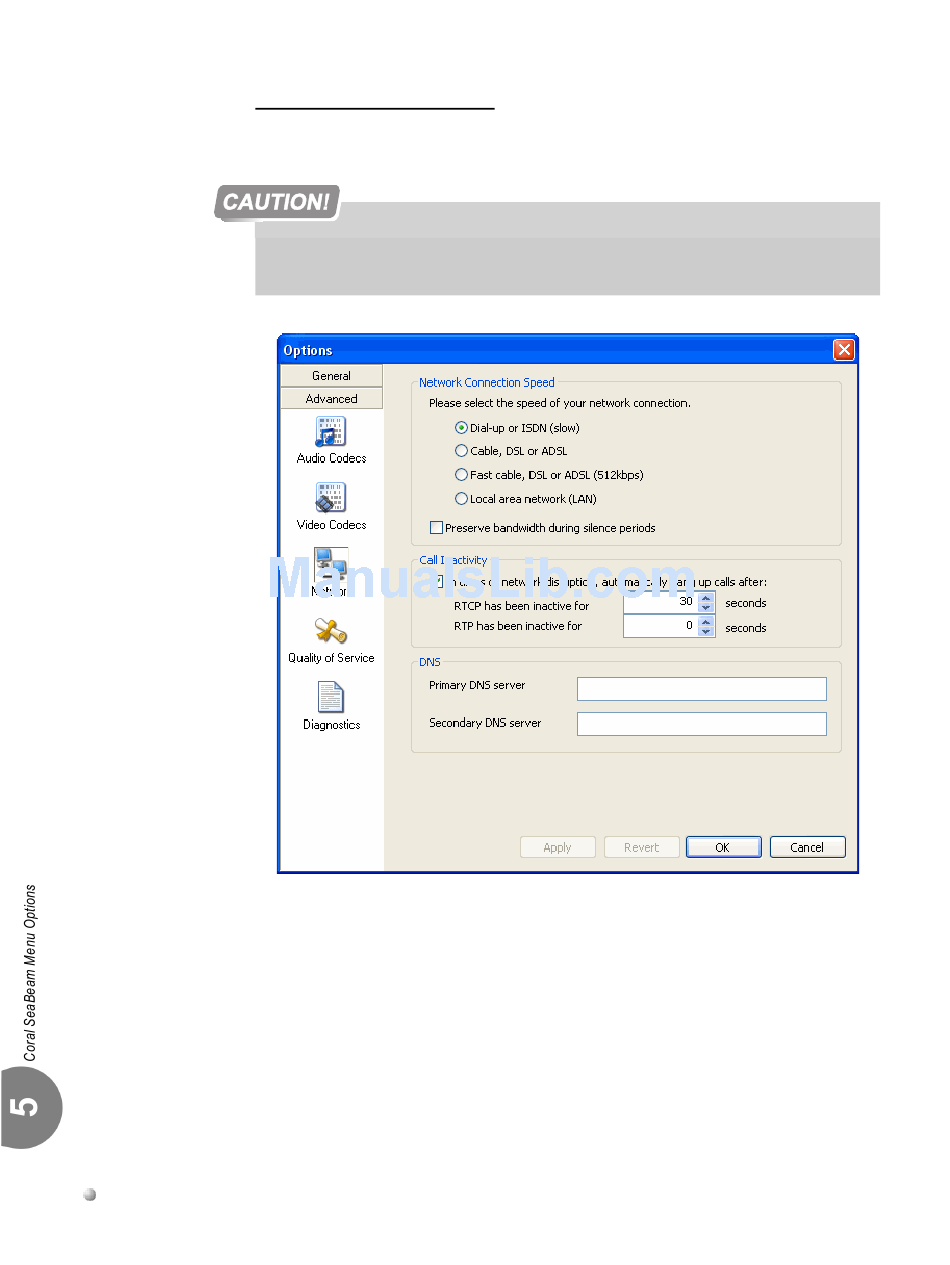
Task: Click the Secondary DNS server field
Action: pyautogui.click(x=702, y=724)
